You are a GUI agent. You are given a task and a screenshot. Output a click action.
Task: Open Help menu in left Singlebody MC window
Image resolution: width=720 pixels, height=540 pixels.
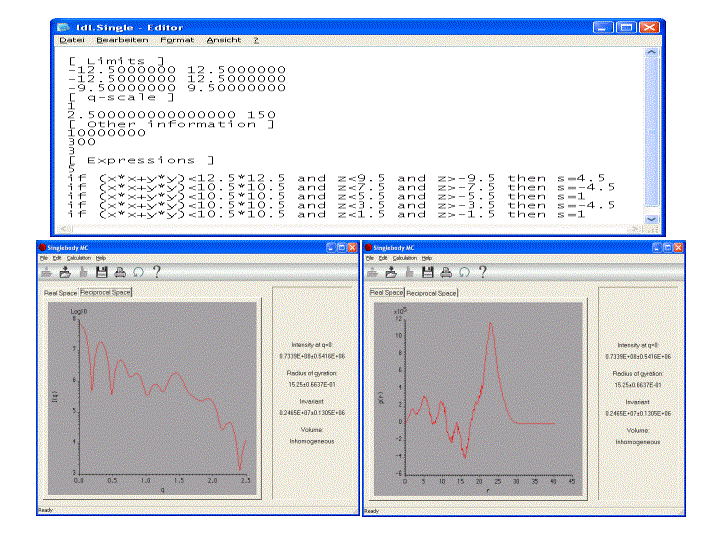coord(101,258)
